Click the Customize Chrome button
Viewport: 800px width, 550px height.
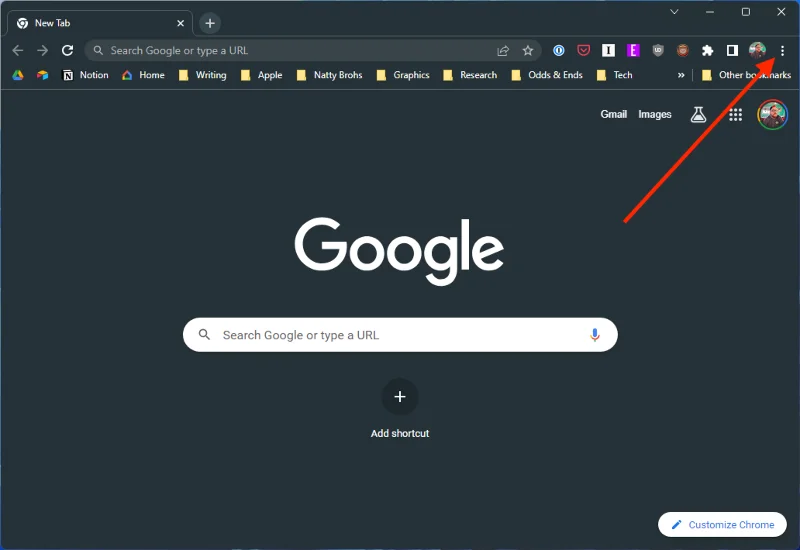coord(722,524)
